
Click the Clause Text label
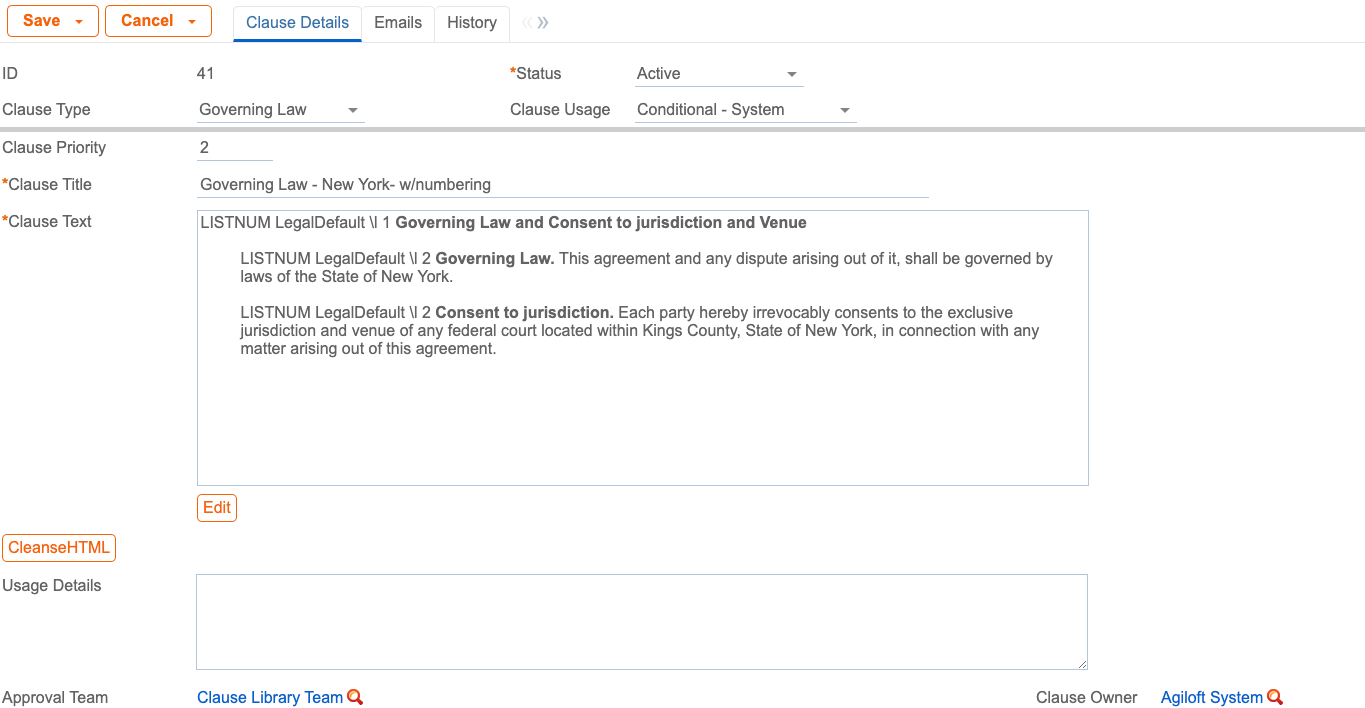(47, 222)
